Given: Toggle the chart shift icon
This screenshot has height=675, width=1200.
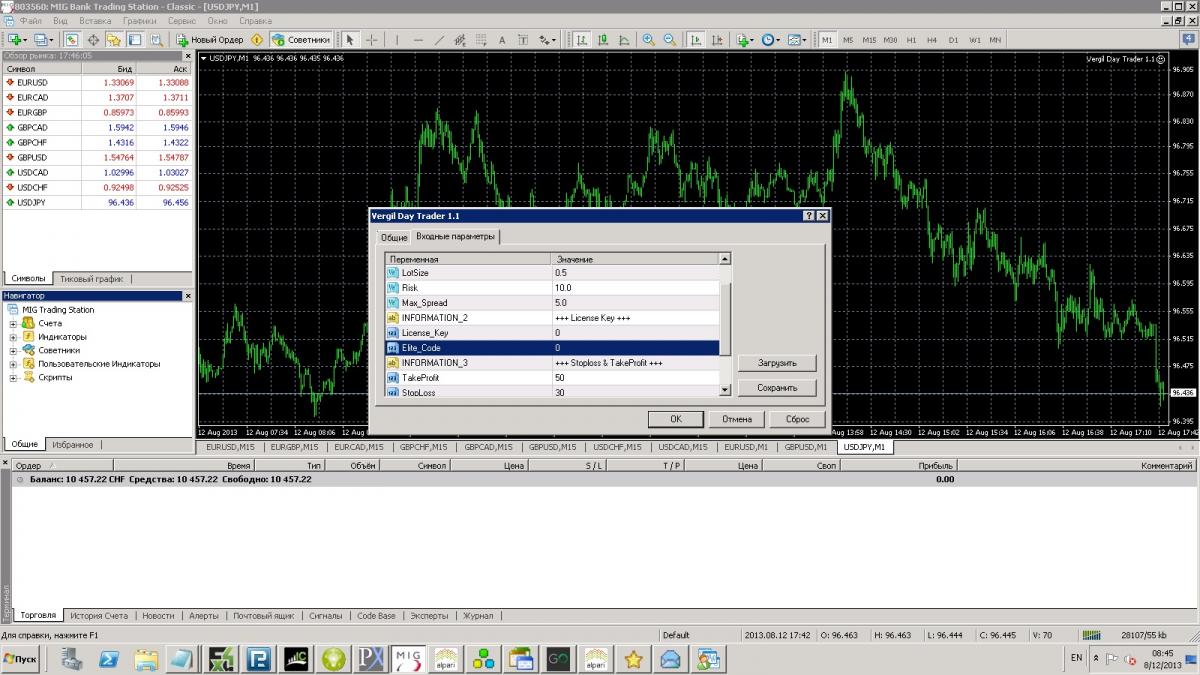Looking at the screenshot, I should click(716, 40).
